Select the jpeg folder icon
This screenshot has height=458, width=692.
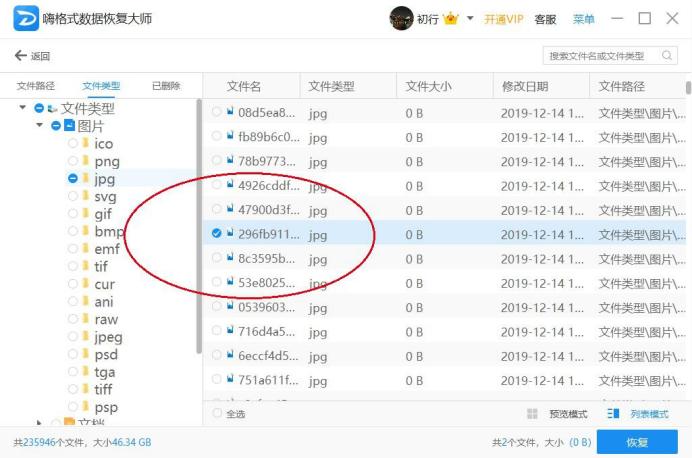click(86, 336)
